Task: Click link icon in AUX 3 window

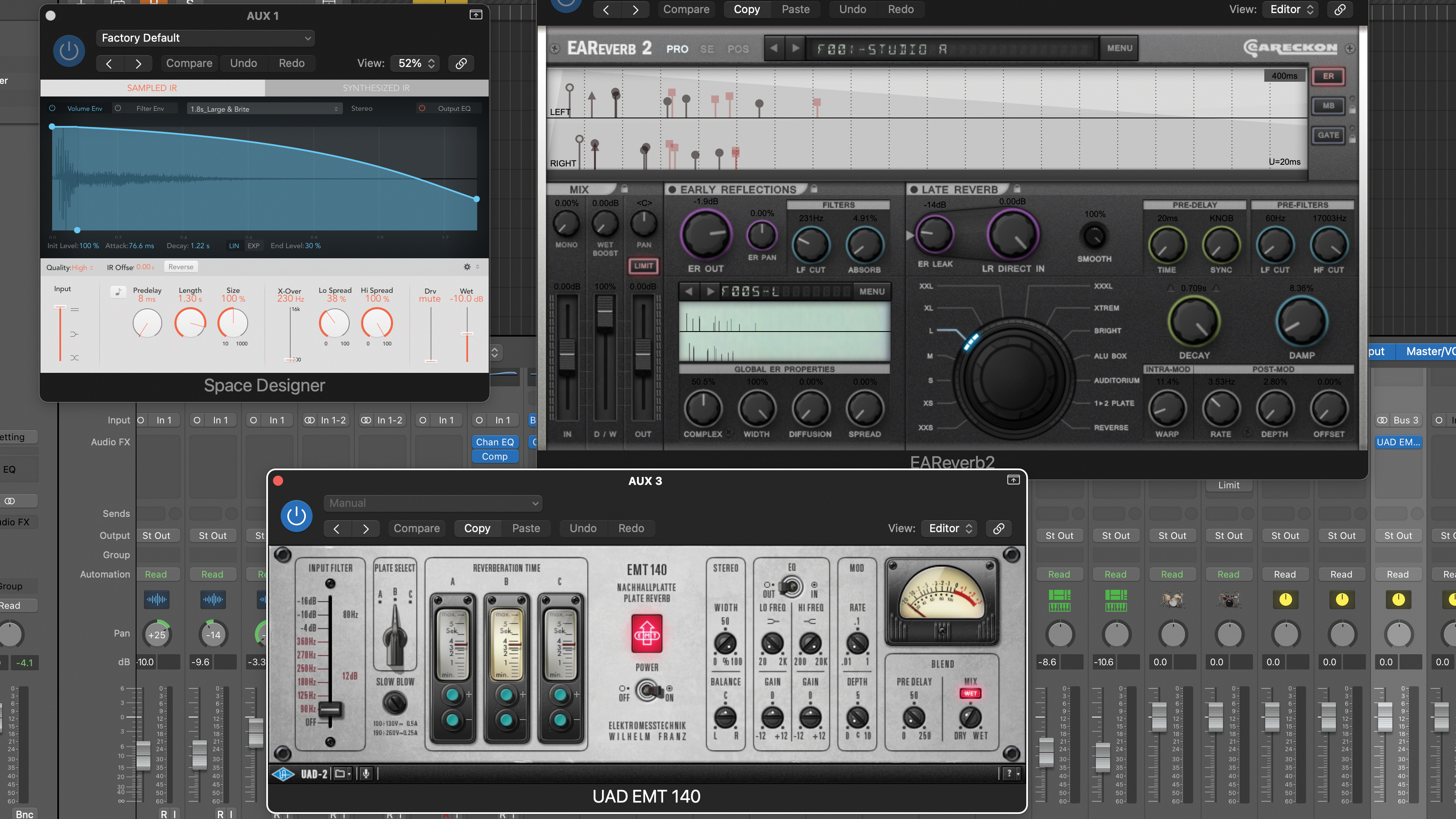Action: pos(999,528)
